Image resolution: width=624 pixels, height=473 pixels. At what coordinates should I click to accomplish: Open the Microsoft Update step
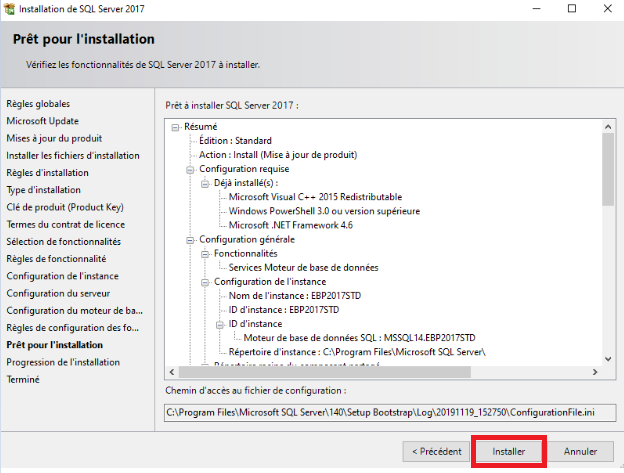coord(43,121)
